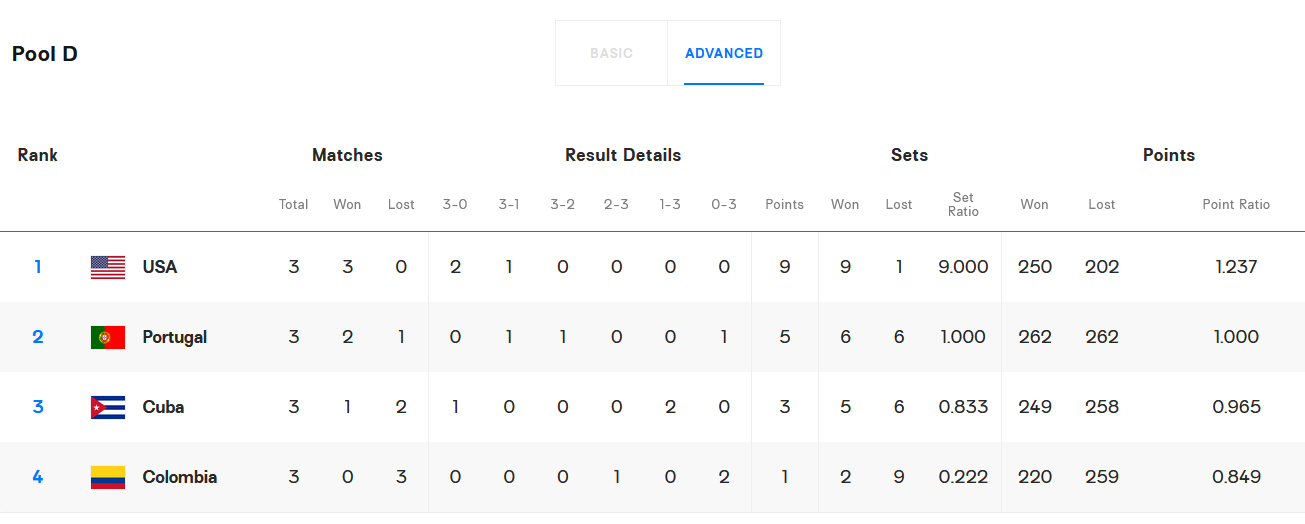This screenshot has width=1305, height=524.
Task: Click rank number 4
Action: tap(38, 477)
